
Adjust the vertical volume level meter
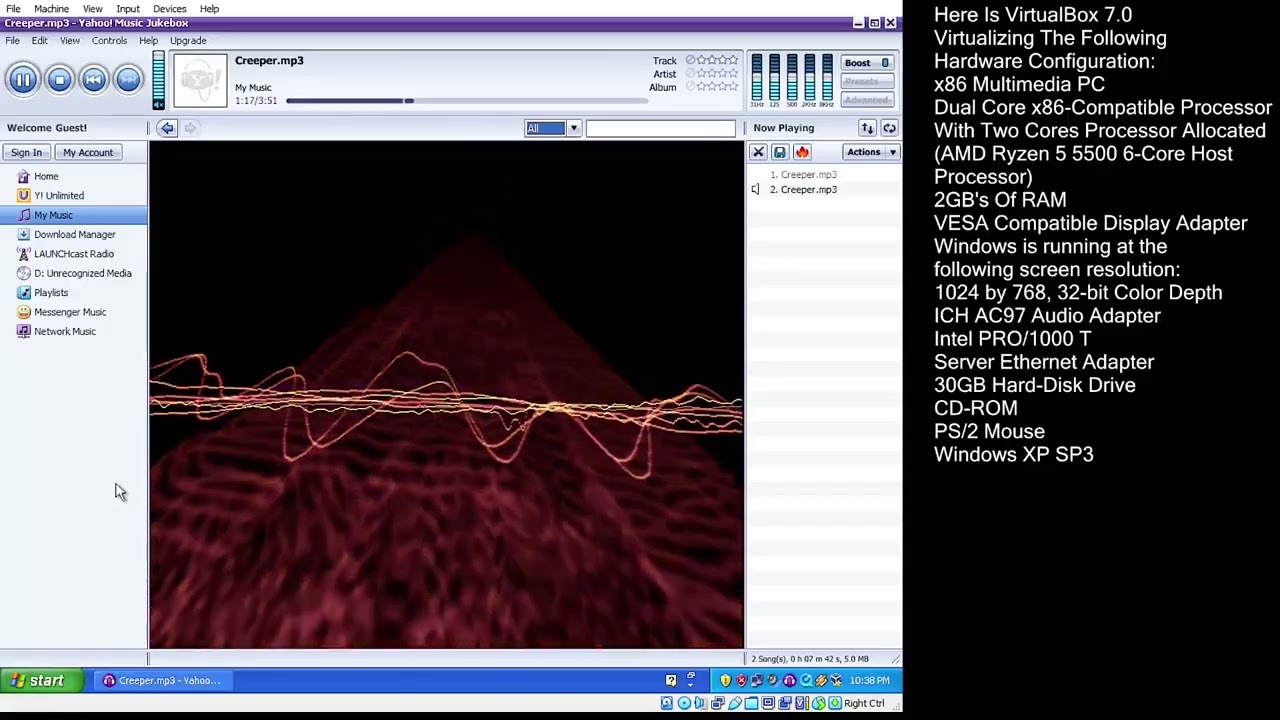(158, 74)
